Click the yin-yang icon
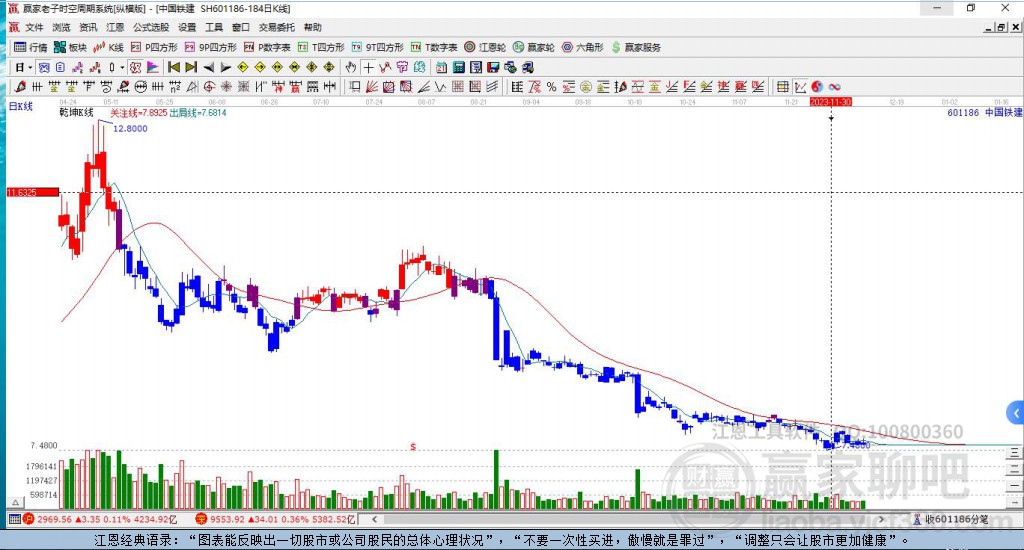Viewport: 1024px width, 550px height. tap(817, 86)
